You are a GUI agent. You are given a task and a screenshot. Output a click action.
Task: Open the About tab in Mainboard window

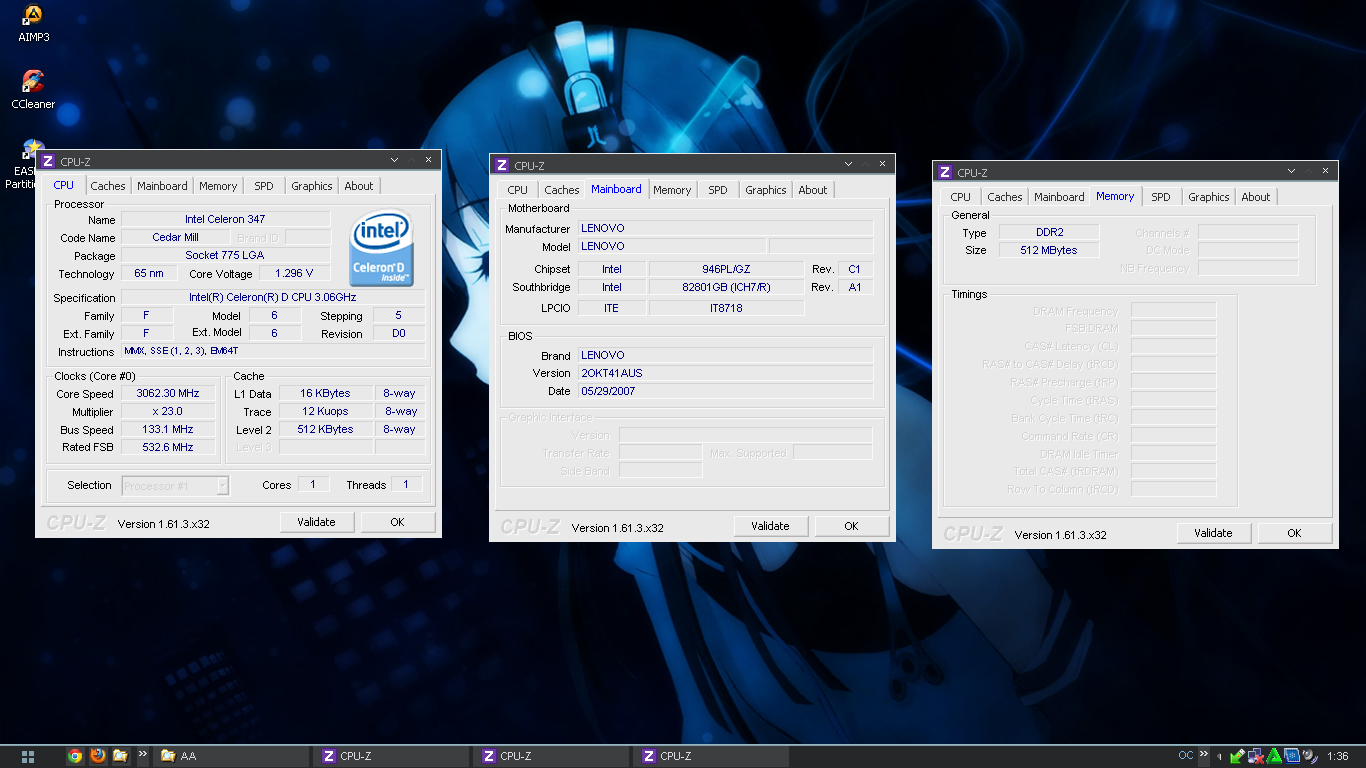813,190
